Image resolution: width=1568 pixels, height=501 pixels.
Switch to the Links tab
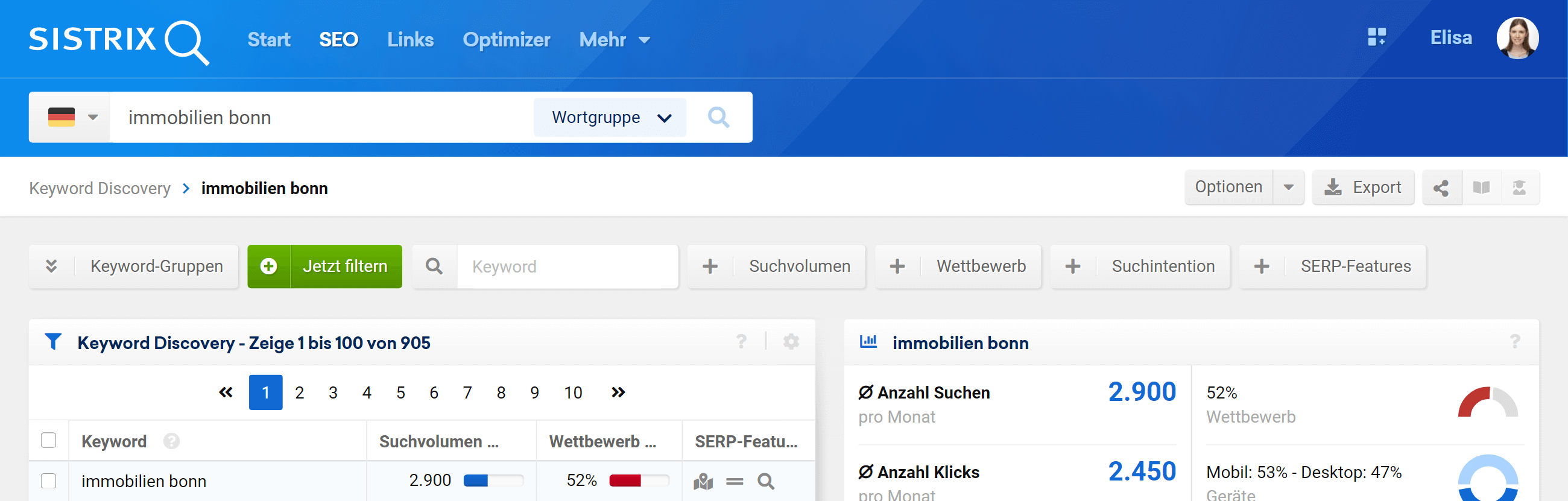click(410, 40)
